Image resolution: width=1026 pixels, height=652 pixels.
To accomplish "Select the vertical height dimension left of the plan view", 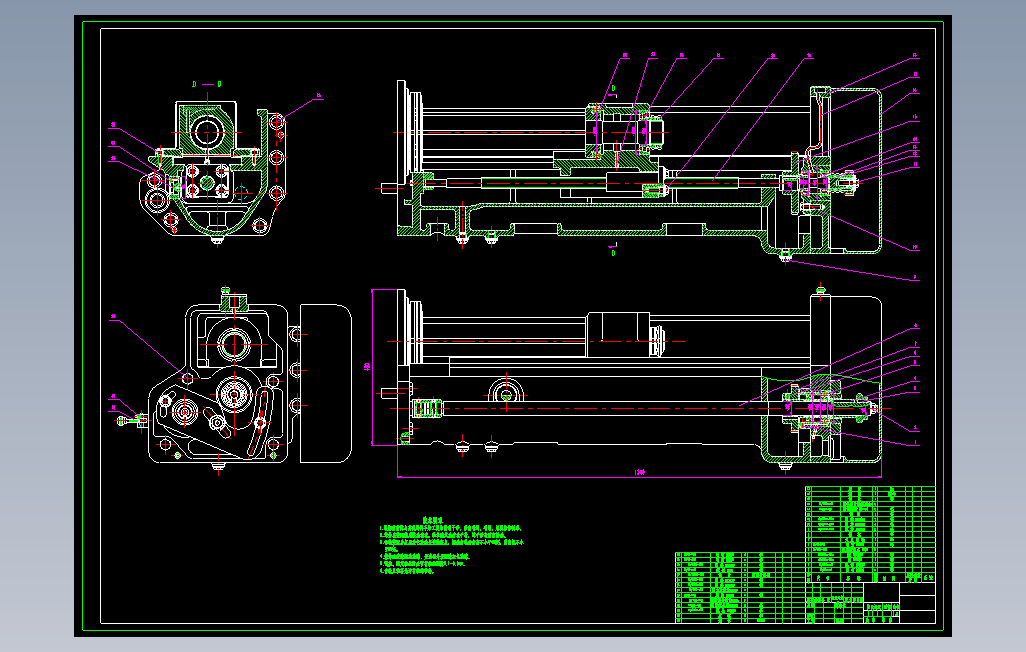I will 368,367.
